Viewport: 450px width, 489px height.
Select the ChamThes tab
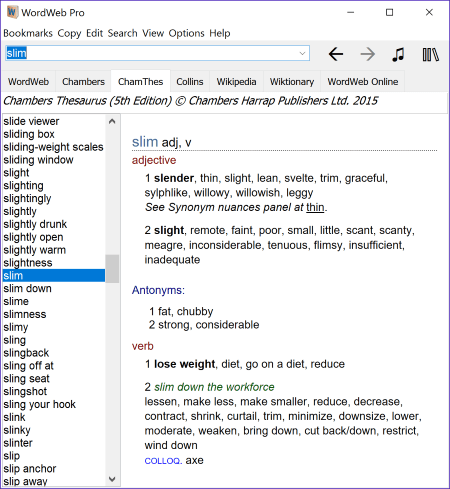tap(141, 81)
